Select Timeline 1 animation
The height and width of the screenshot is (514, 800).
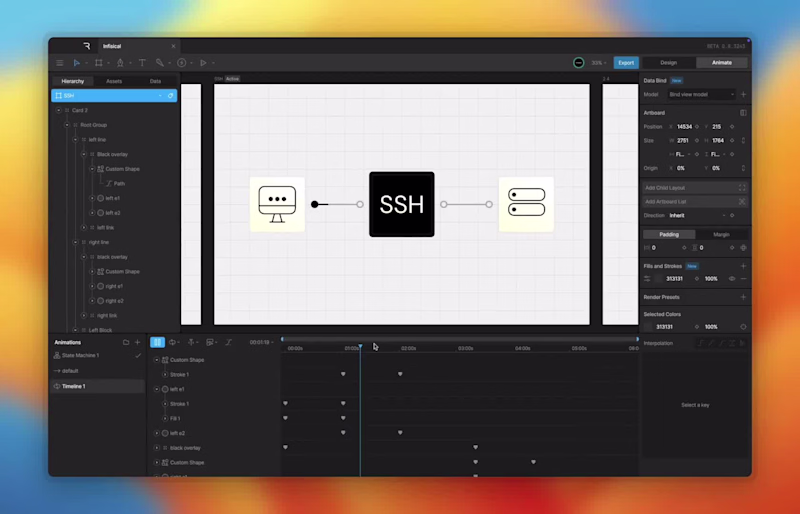pyautogui.click(x=97, y=386)
